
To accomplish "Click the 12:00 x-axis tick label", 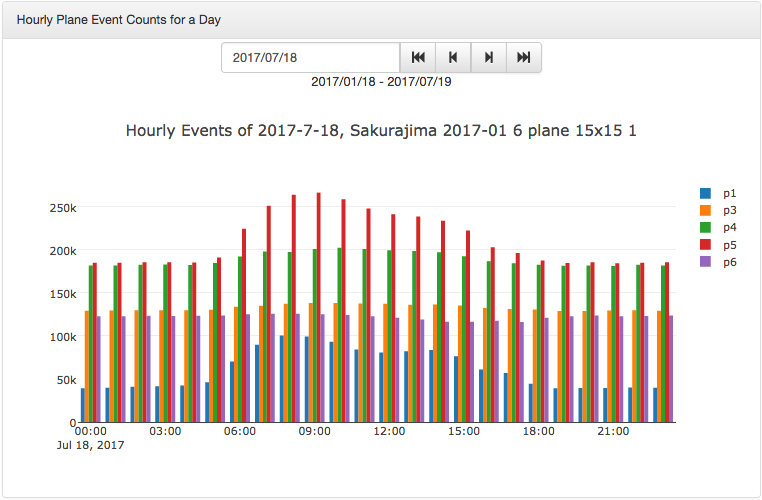I will coord(389,431).
